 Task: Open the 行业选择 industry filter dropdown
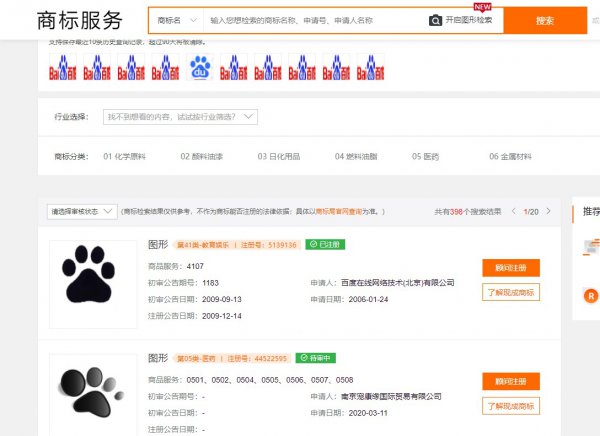pos(180,117)
